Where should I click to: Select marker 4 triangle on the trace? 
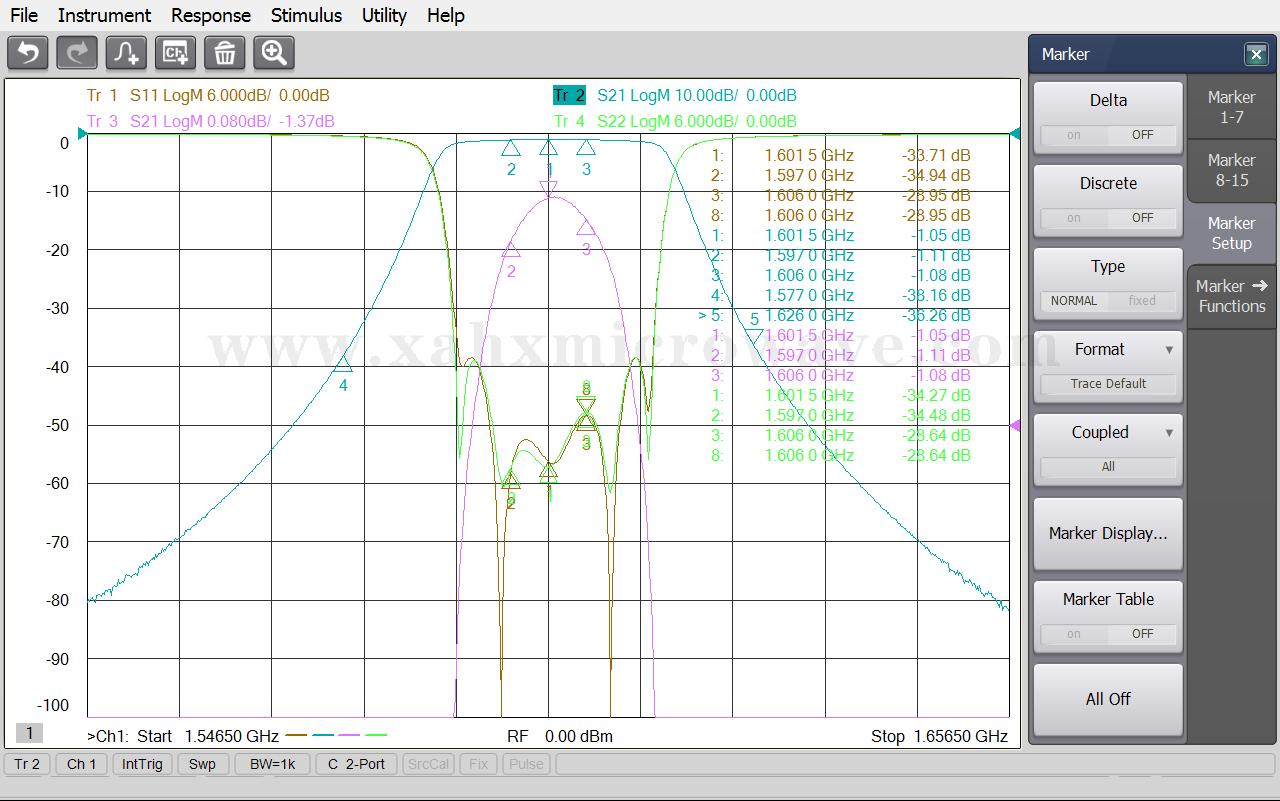pos(343,363)
